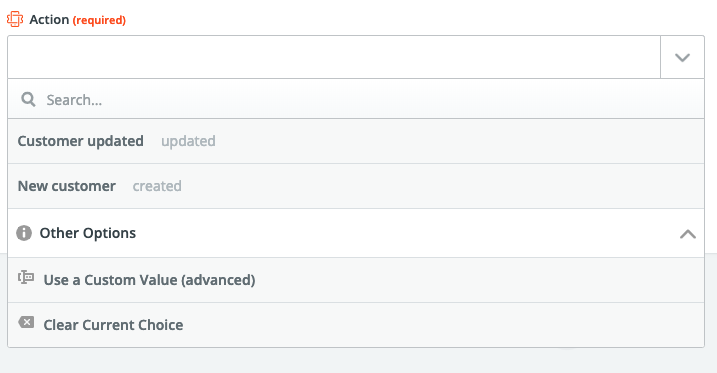This screenshot has width=717, height=373.
Task: Click the blank area of the Customer updated row
Action: pyautogui.click(x=457, y=141)
